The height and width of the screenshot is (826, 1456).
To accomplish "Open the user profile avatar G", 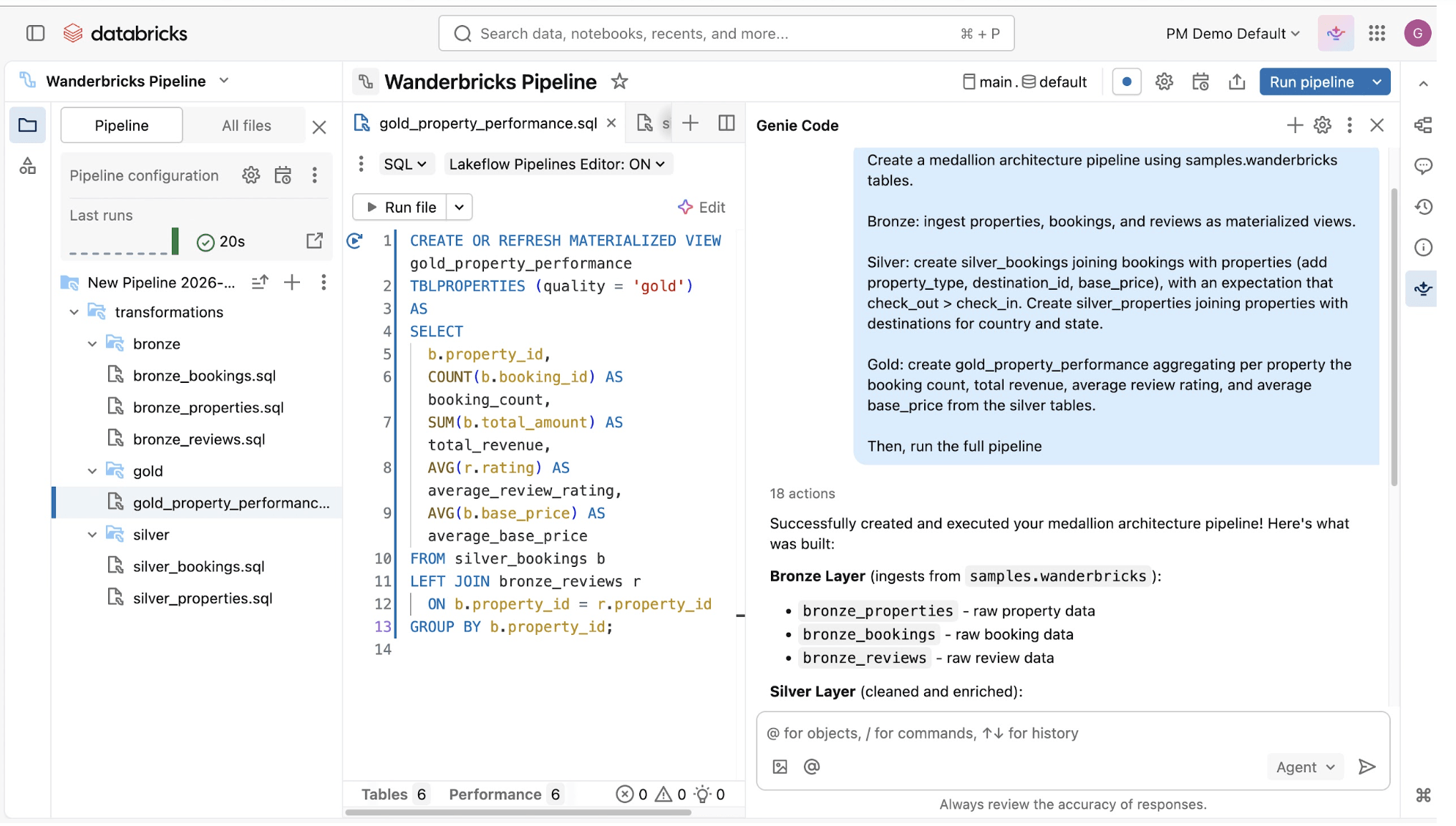I will click(1417, 33).
